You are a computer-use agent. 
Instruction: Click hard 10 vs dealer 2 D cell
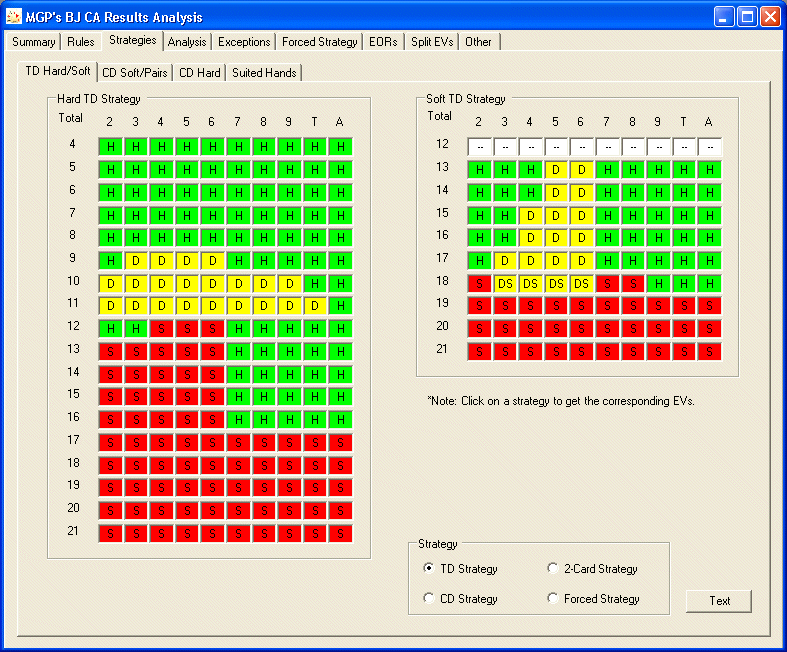tap(110, 284)
